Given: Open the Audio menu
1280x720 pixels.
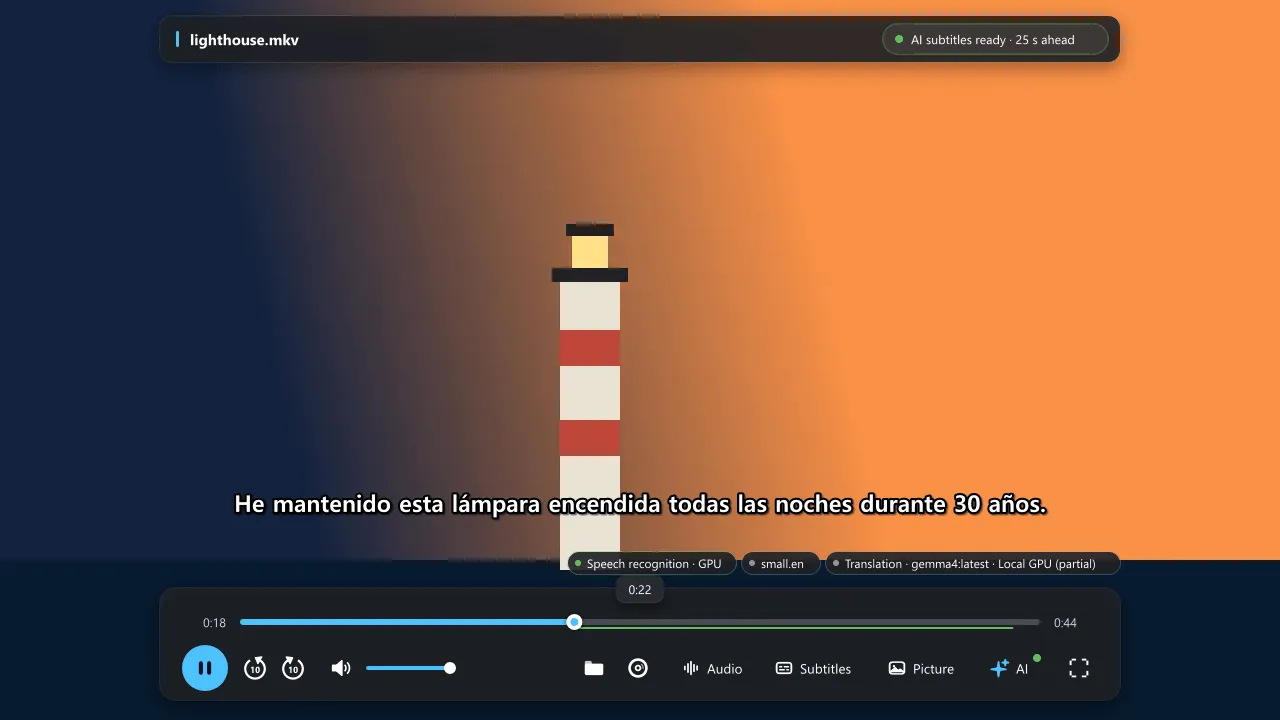Looking at the screenshot, I should coord(713,668).
